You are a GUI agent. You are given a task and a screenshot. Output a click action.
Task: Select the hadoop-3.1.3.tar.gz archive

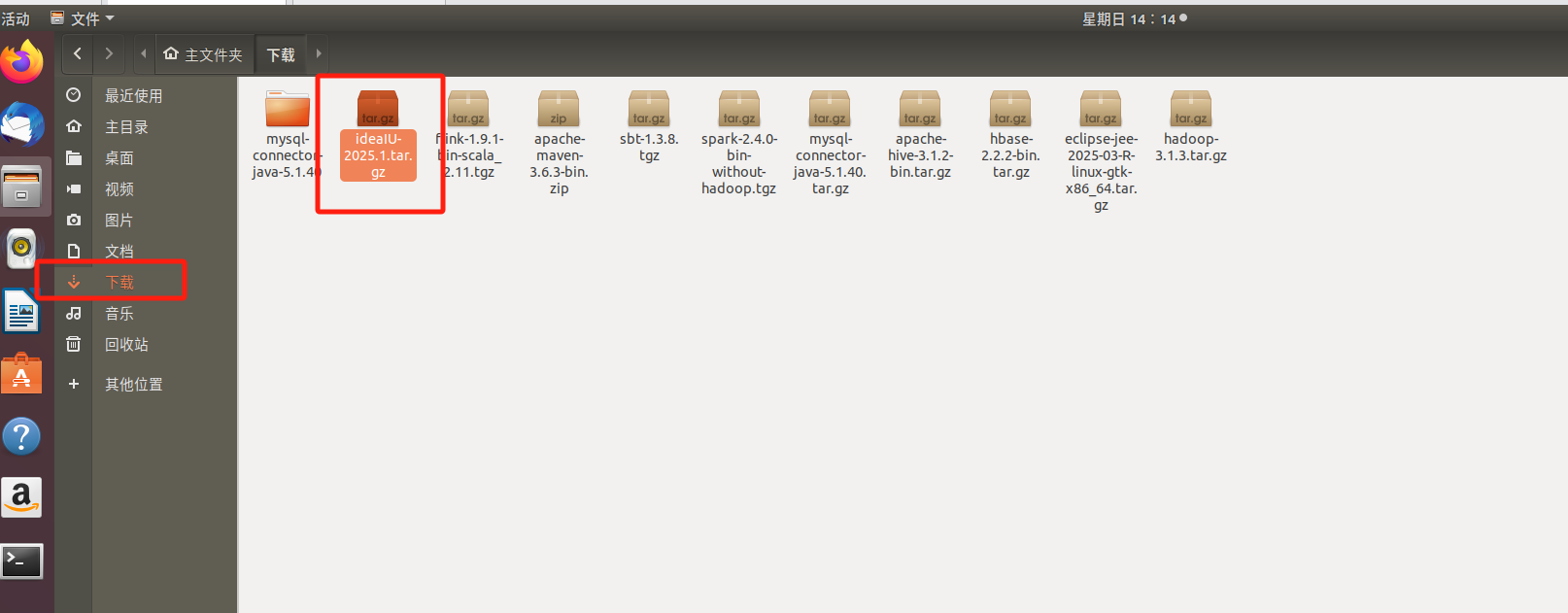[x=1190, y=109]
